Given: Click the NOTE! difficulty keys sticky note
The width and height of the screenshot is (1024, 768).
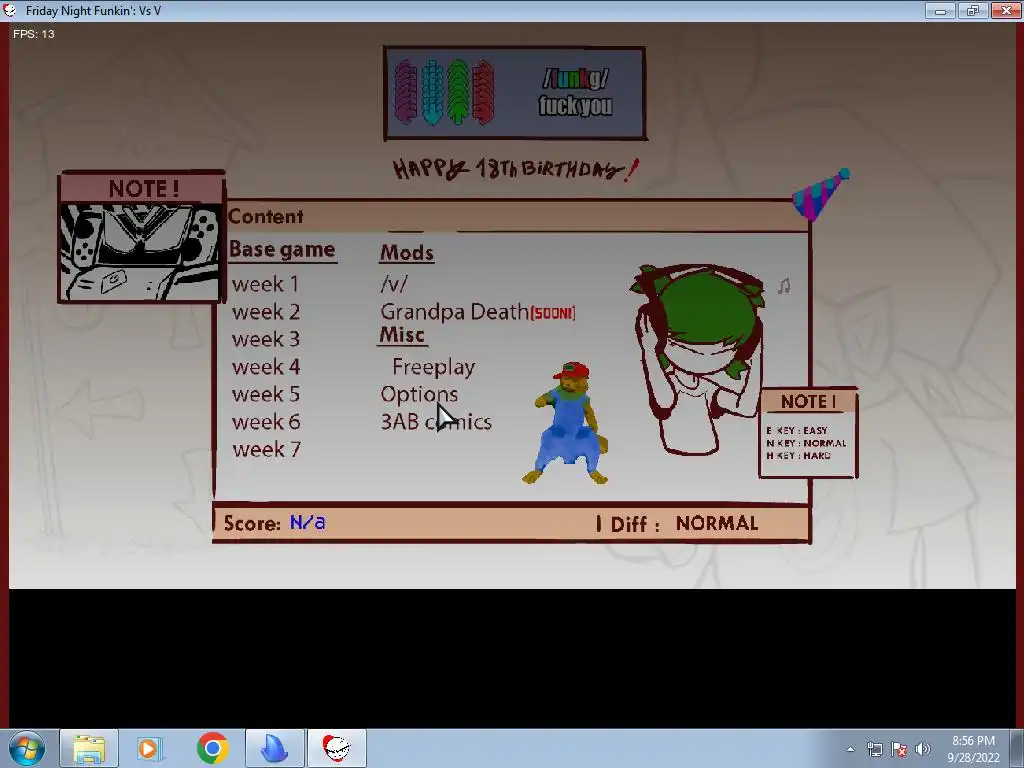Looking at the screenshot, I should coord(808,432).
